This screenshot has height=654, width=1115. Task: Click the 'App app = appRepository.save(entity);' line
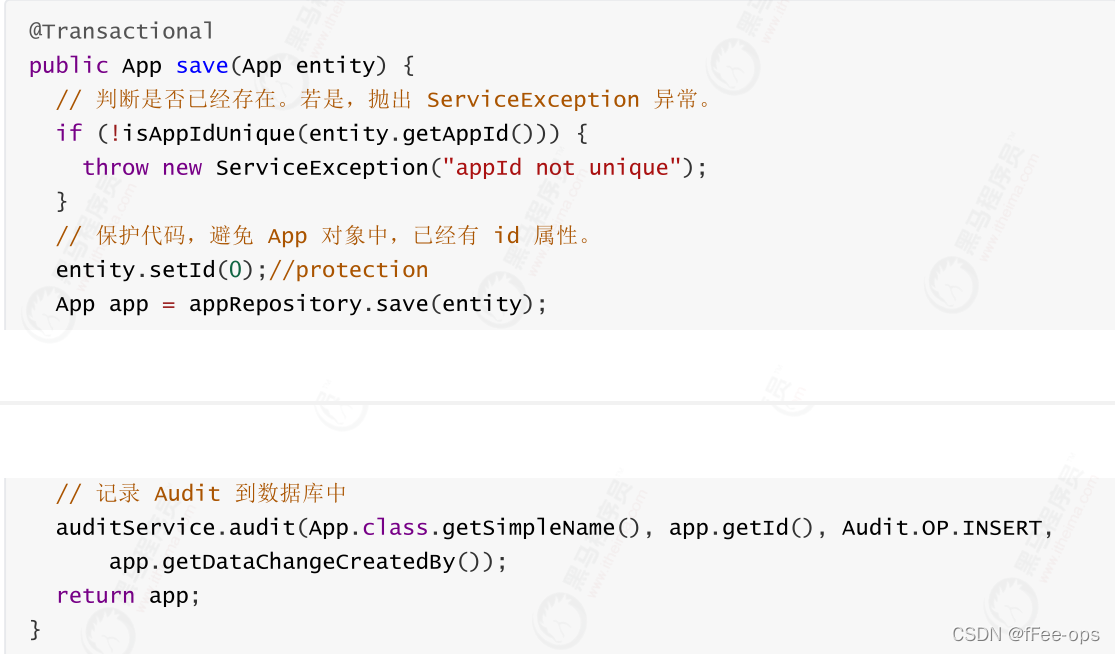click(302, 304)
